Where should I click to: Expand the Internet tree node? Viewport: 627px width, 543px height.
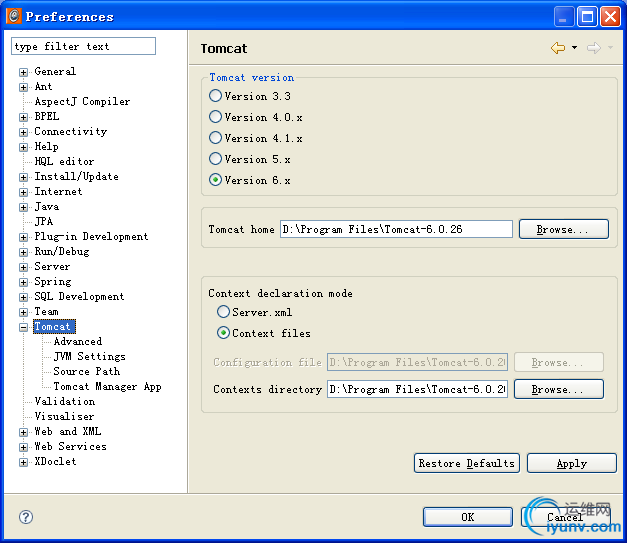pos(24,192)
